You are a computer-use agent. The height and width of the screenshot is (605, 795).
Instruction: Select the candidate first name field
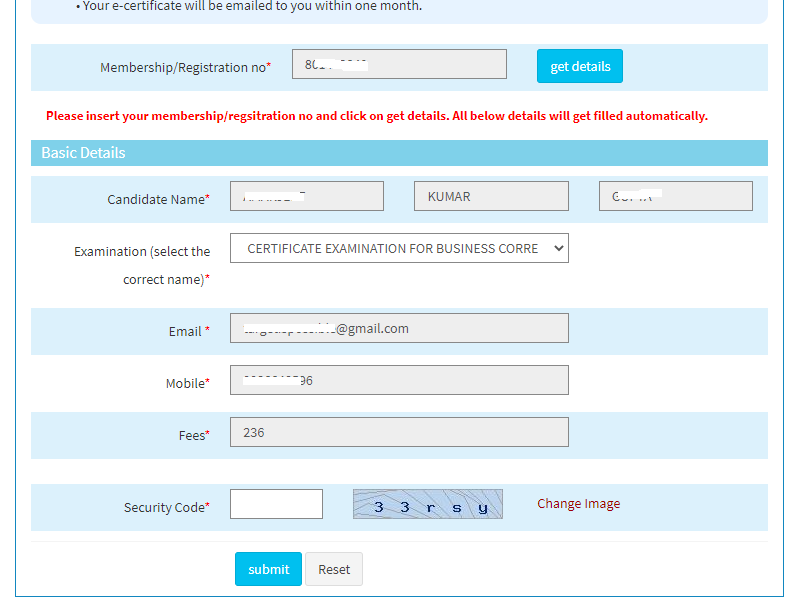pos(307,196)
